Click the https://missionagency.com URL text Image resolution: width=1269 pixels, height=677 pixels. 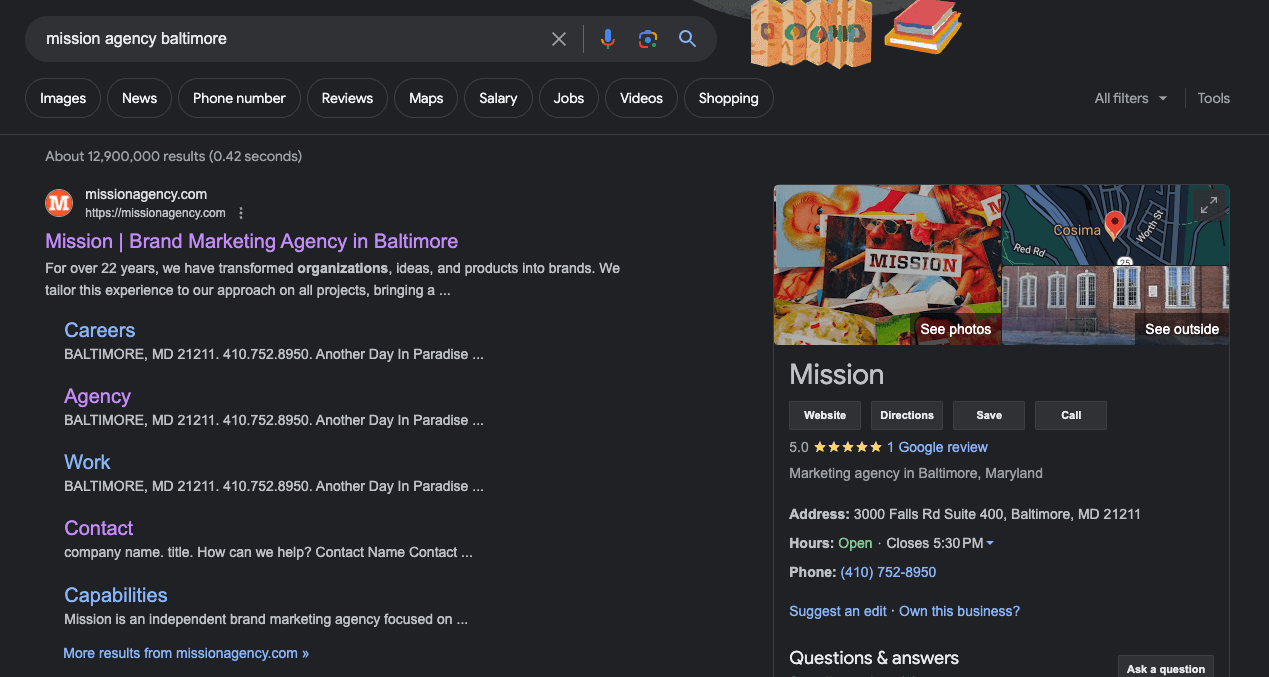tap(155, 213)
